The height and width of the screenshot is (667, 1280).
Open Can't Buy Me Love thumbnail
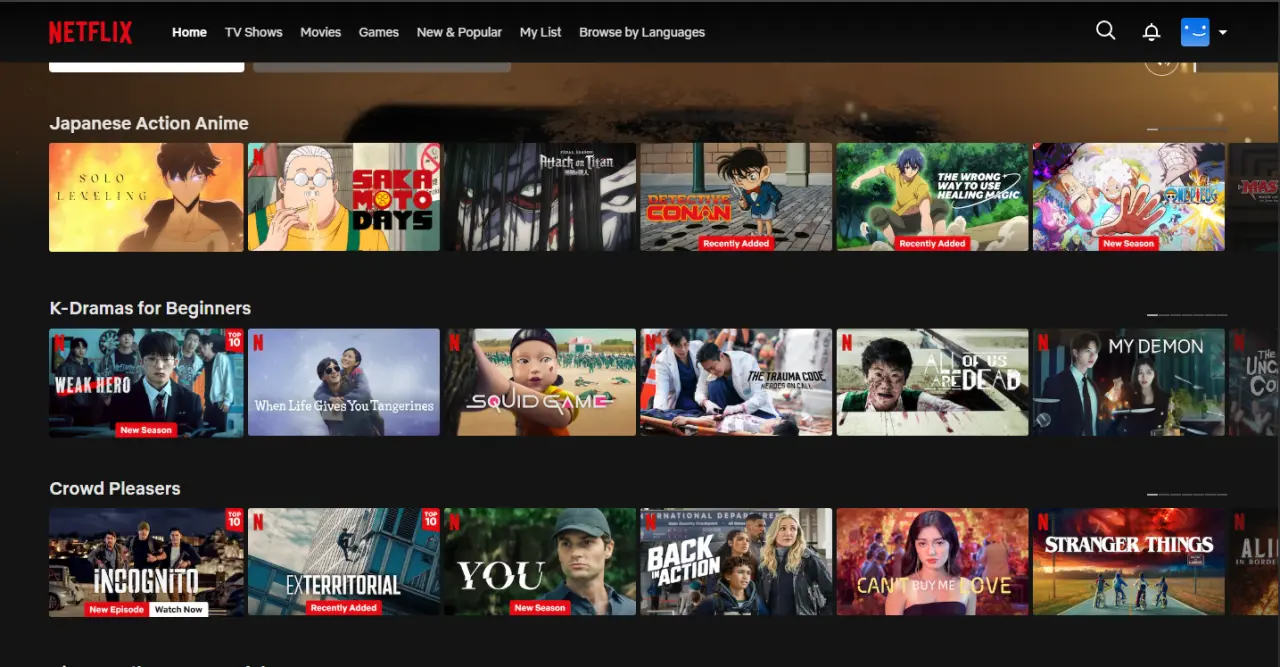tap(932, 561)
